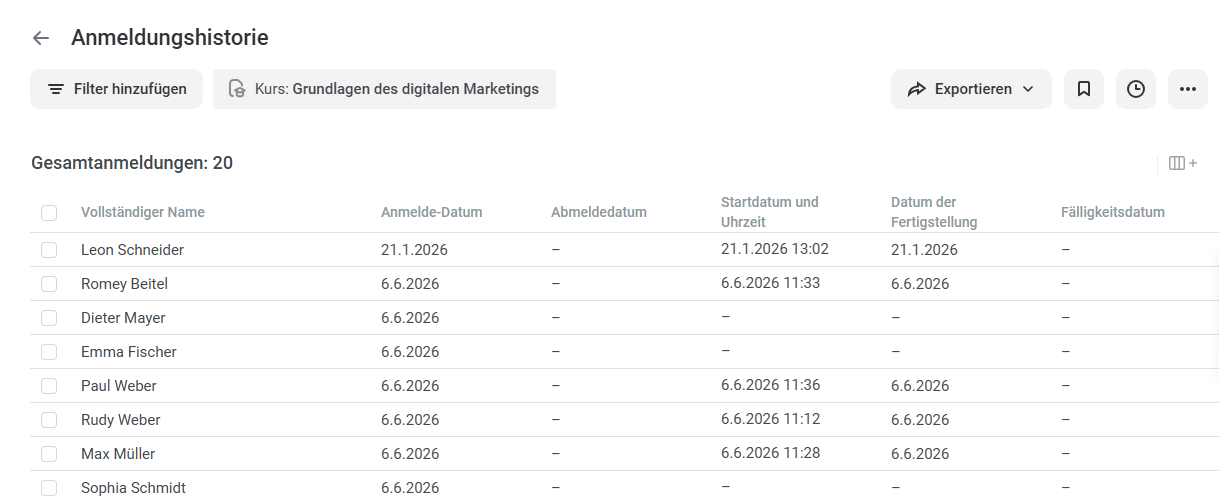Viewport: 1219px width, 503px height.
Task: Click the add columns icon
Action: click(x=1183, y=163)
